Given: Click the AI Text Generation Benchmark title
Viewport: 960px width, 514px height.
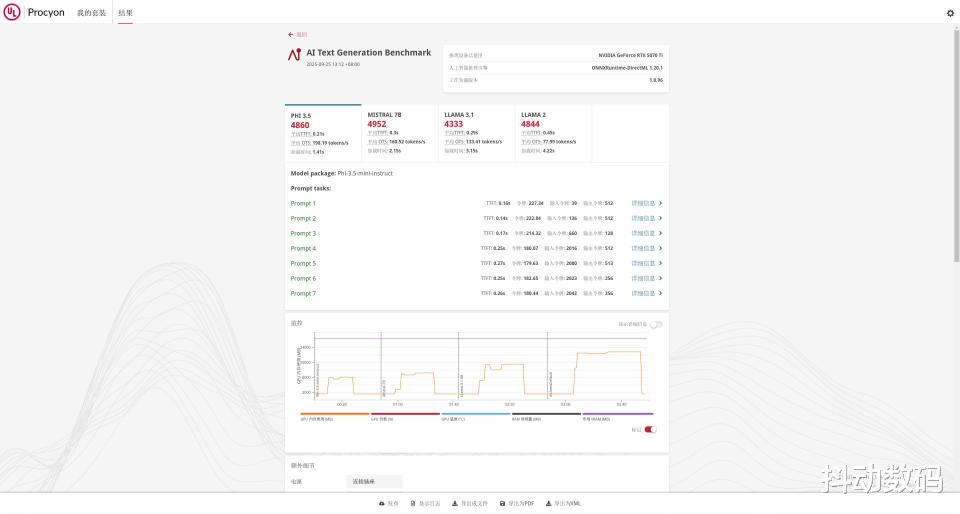Looking at the screenshot, I should coord(369,53).
